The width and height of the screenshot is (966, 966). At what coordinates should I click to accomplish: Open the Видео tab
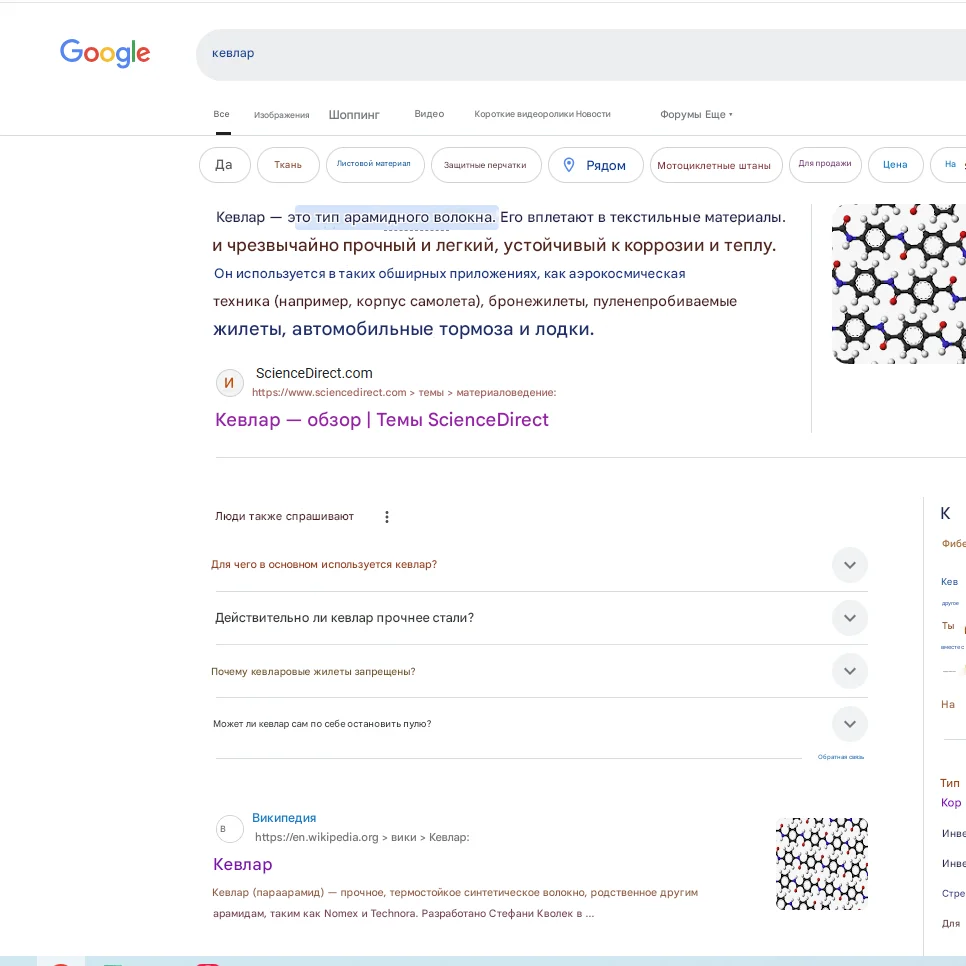pos(429,114)
